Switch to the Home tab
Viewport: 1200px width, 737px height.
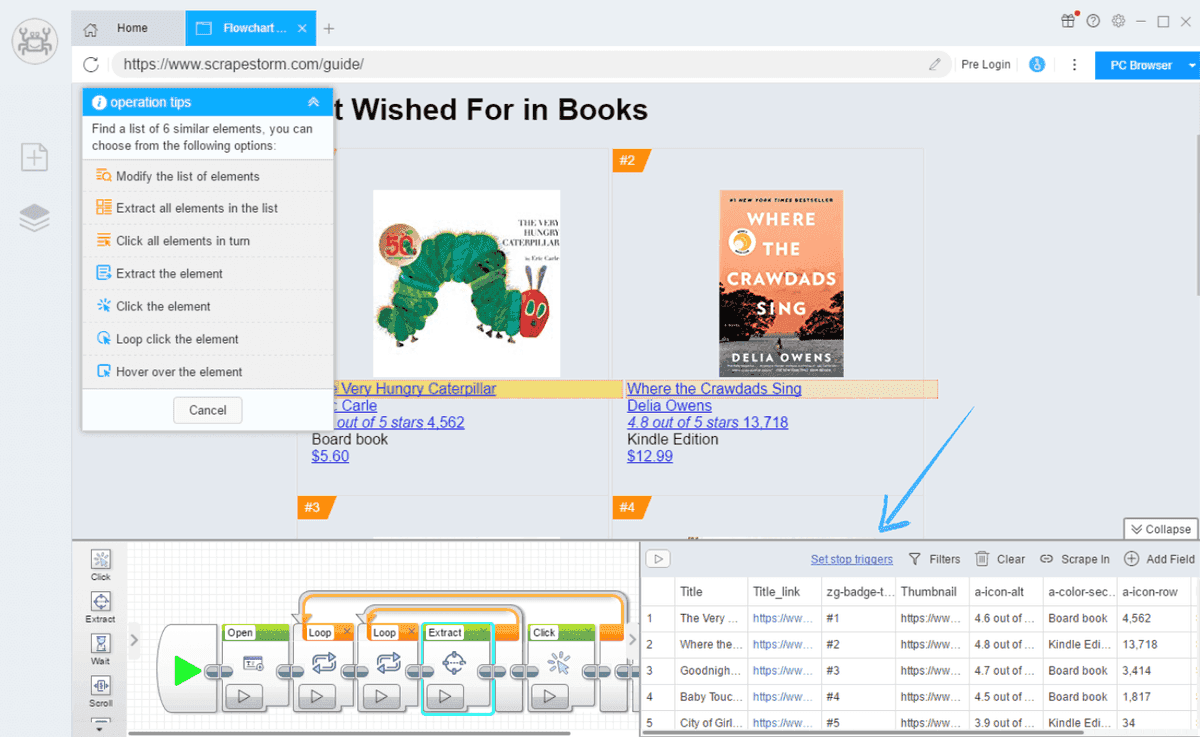[131, 28]
